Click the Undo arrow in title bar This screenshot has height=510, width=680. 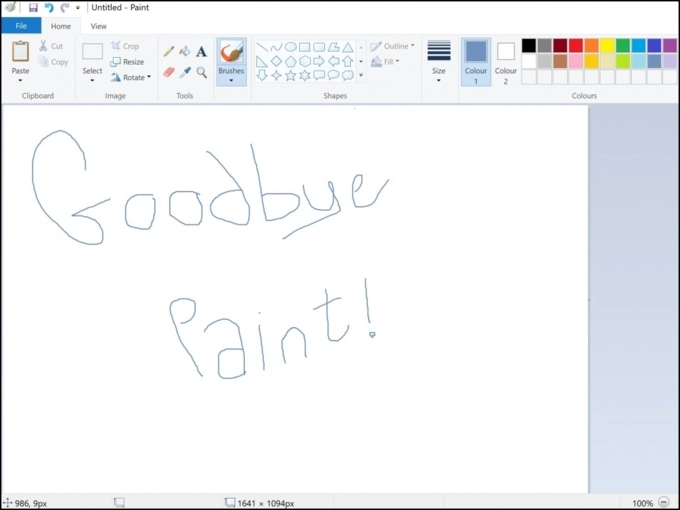49,7
